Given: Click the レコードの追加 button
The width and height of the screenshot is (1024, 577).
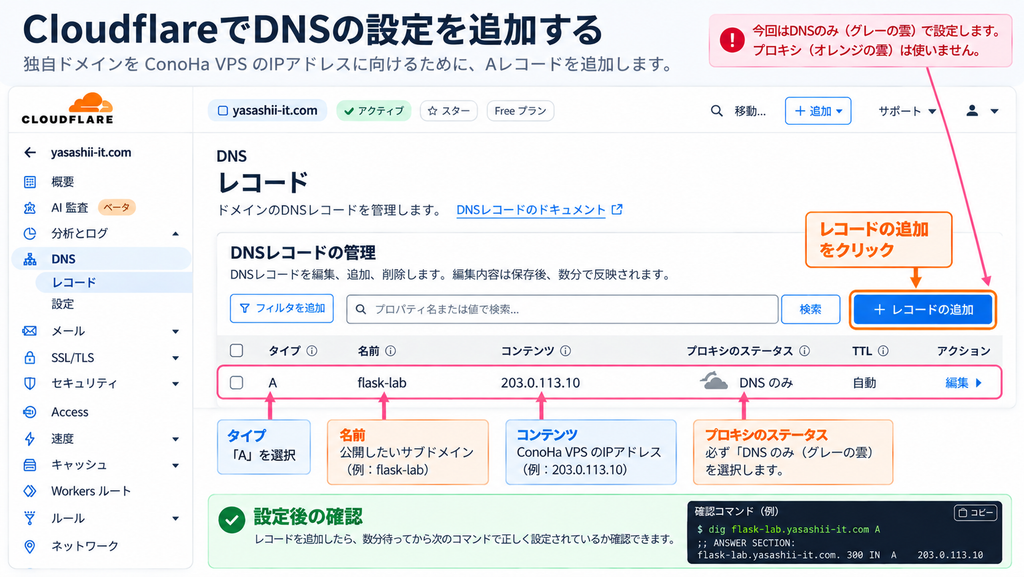Looking at the screenshot, I should point(923,309).
